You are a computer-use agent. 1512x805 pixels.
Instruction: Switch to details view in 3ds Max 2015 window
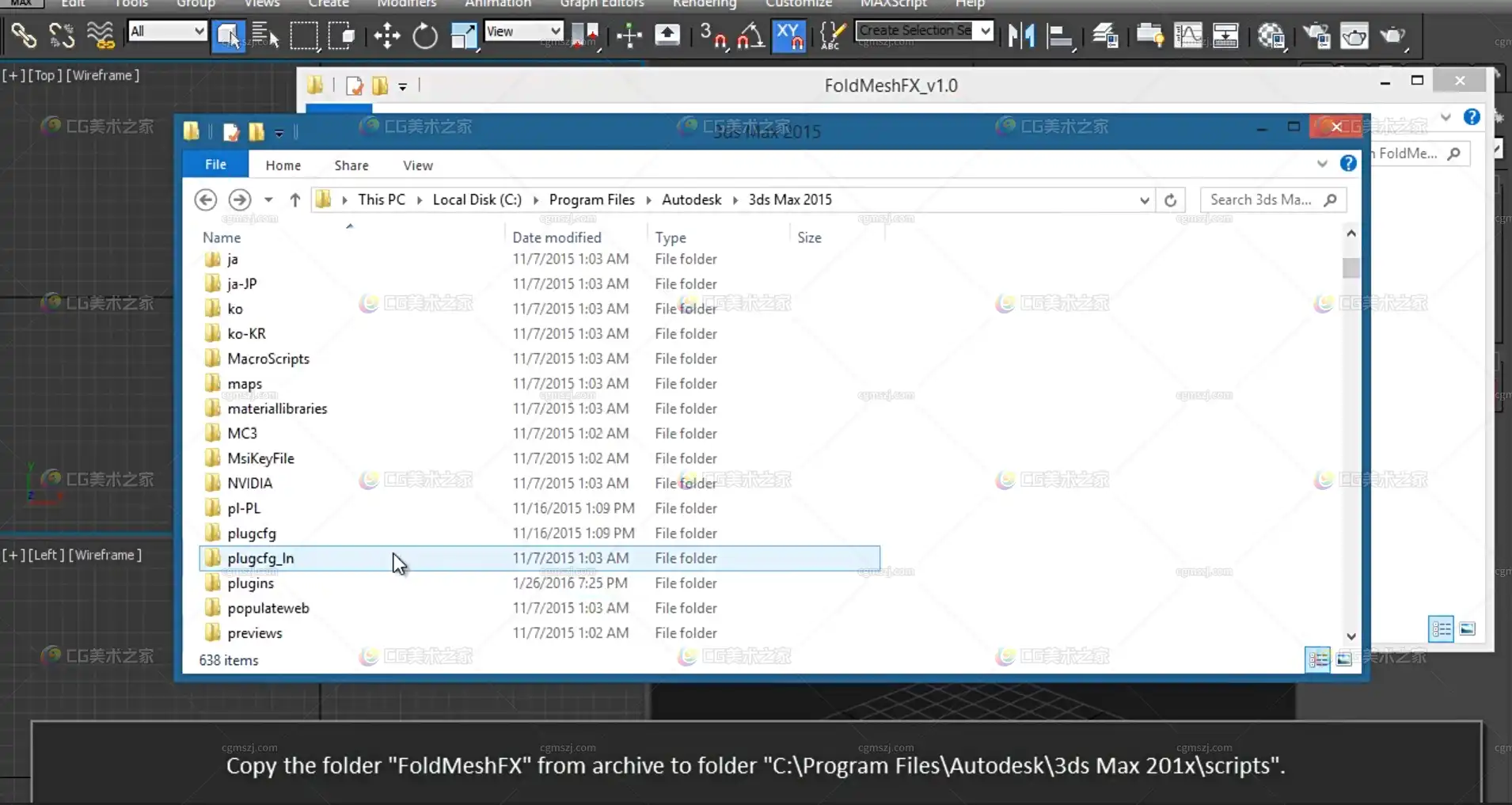coord(1319,659)
